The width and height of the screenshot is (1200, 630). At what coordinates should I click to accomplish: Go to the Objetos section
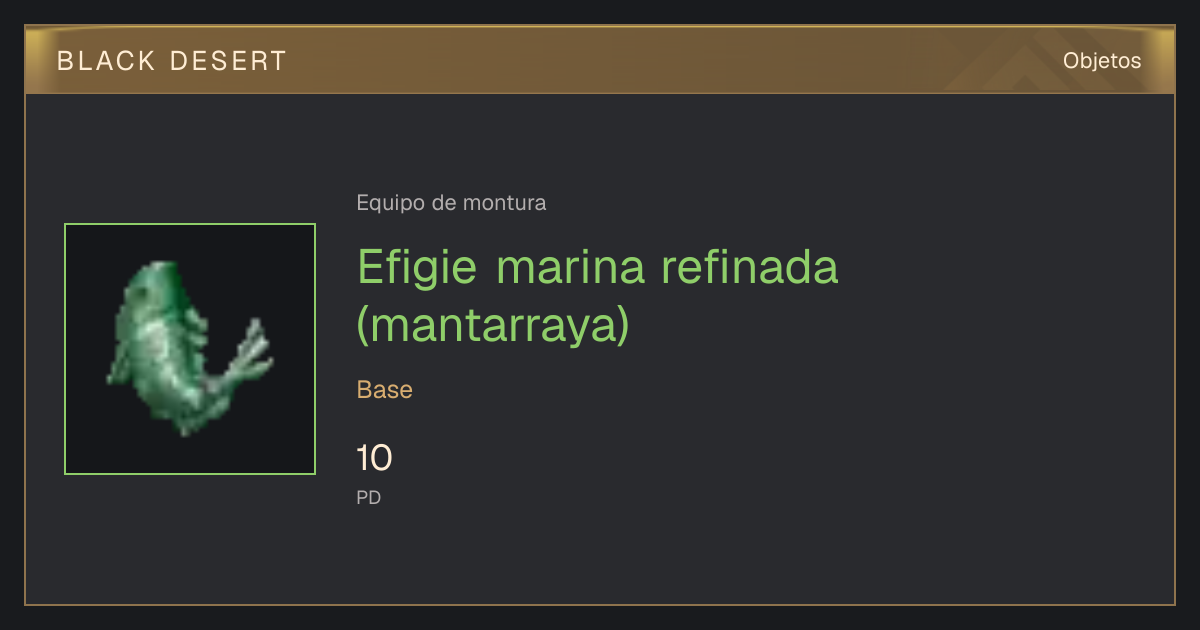tap(1102, 61)
